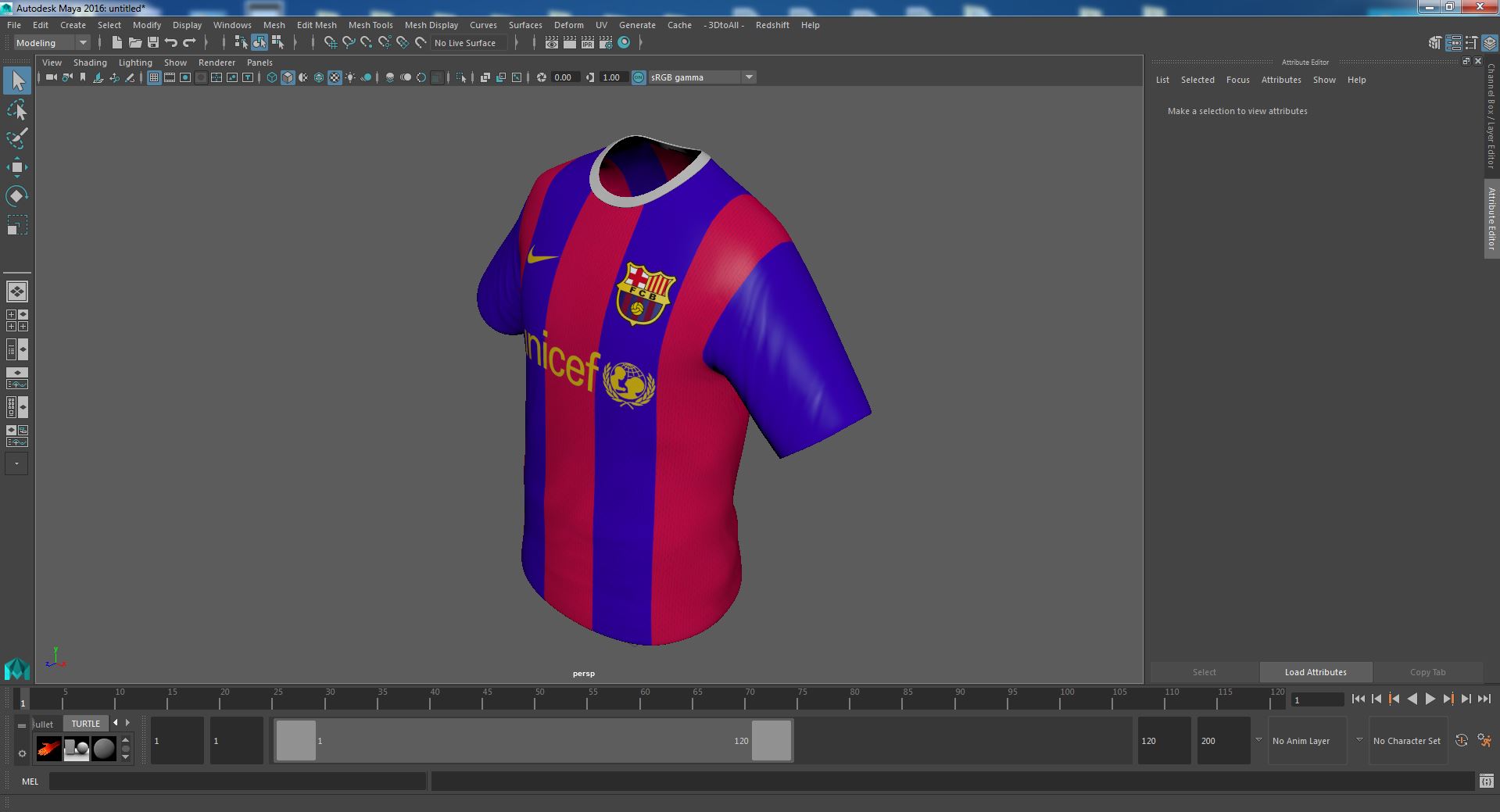Viewport: 1500px width, 812px height.
Task: Toggle view color management ON button
Action: pos(639,77)
